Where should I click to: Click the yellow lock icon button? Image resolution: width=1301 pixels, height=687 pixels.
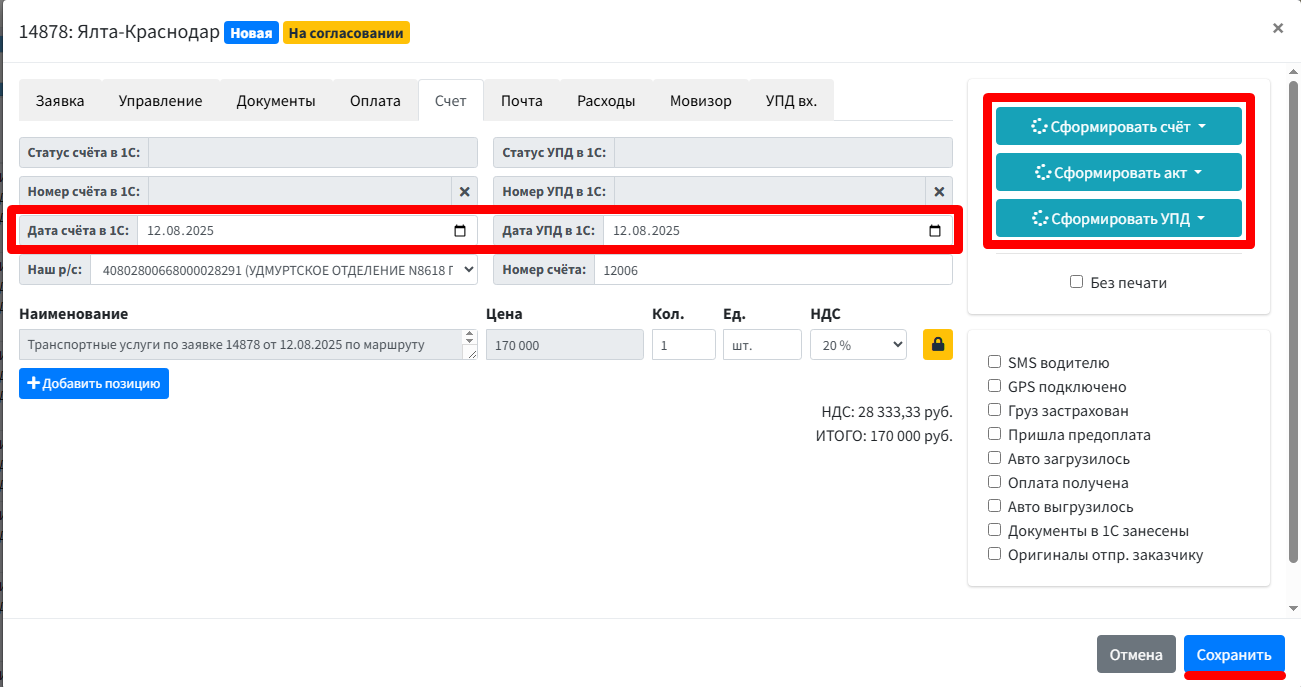(938, 344)
